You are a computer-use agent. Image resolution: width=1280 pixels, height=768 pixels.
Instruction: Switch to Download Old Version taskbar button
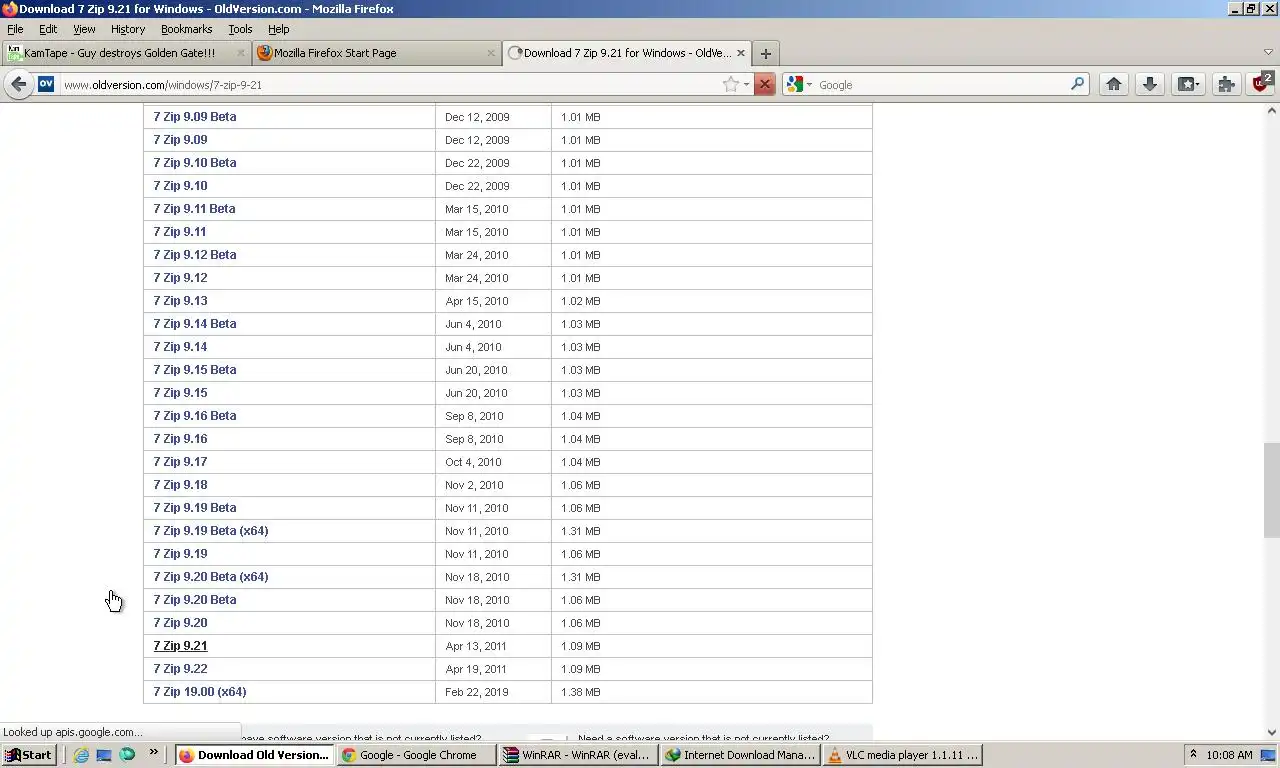(x=254, y=755)
